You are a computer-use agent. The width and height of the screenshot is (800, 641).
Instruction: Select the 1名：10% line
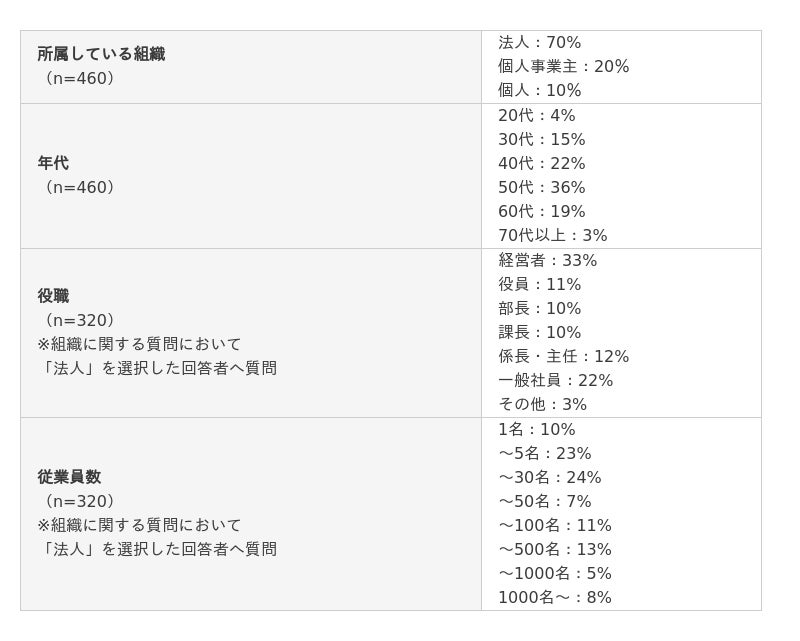click(537, 429)
